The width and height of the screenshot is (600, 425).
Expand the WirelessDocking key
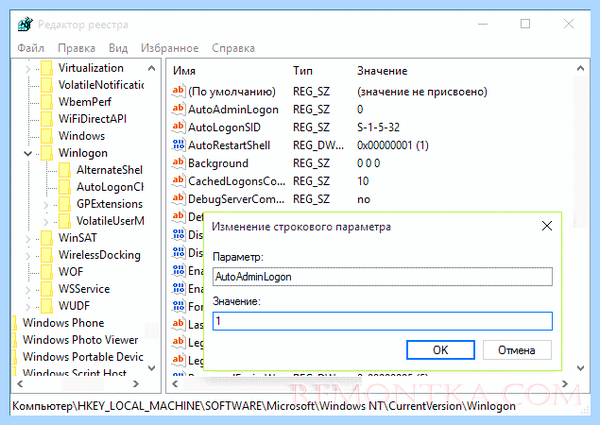point(28,256)
